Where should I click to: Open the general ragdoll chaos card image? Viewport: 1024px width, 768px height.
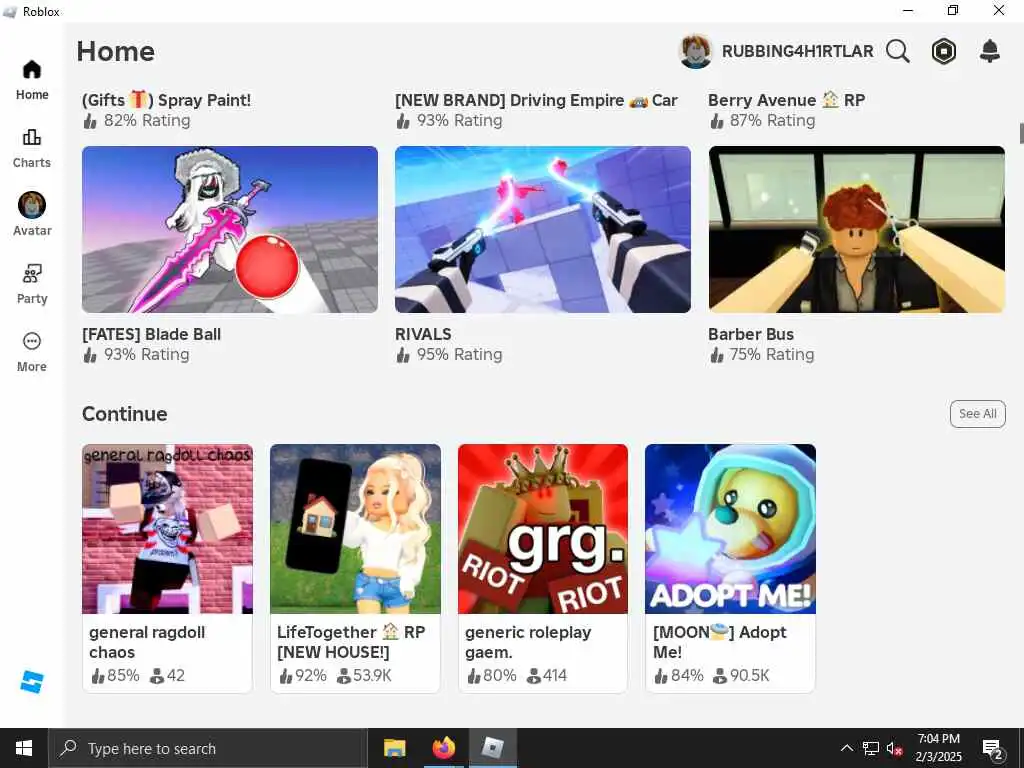click(167, 529)
